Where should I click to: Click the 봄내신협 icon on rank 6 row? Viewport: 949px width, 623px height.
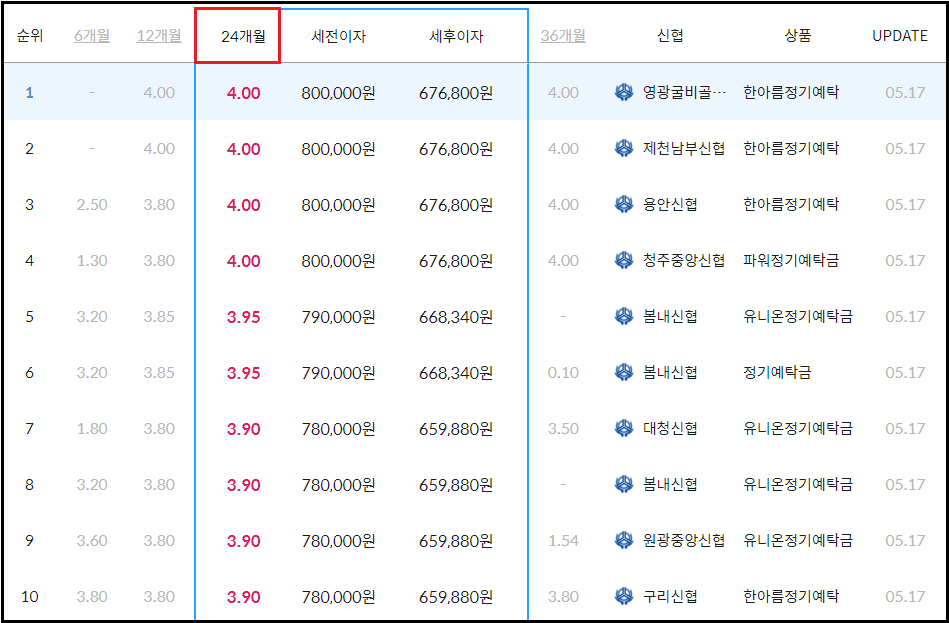coord(624,372)
